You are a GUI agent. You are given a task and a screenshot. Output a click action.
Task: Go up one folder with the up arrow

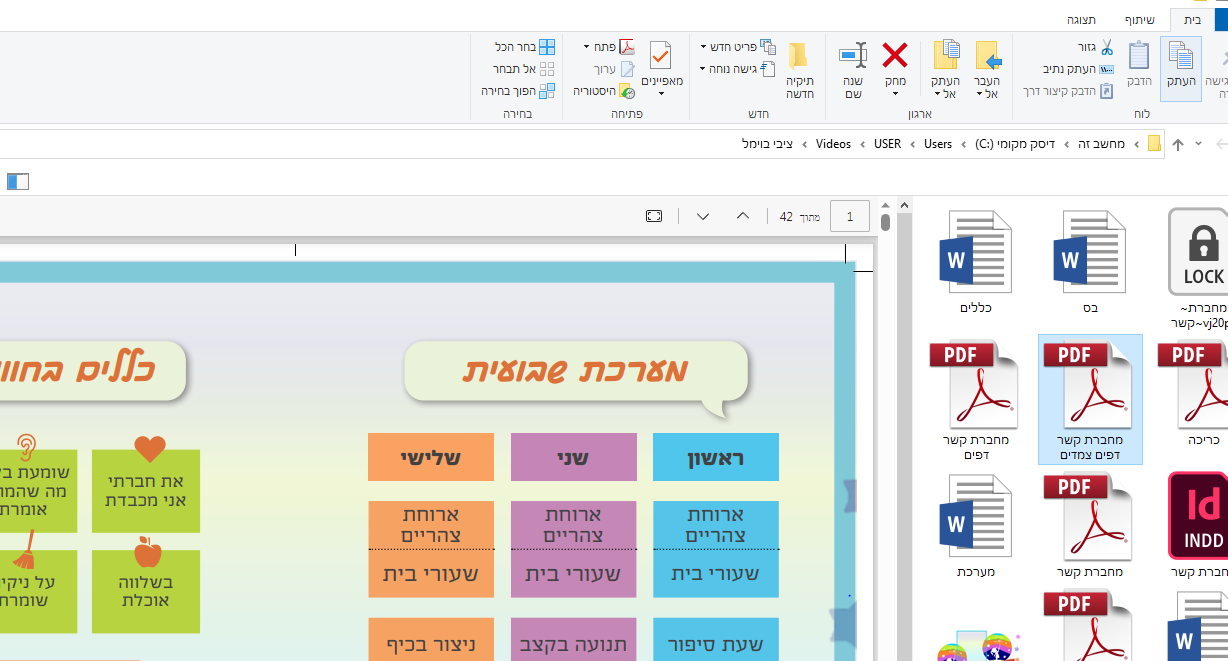coord(1178,144)
